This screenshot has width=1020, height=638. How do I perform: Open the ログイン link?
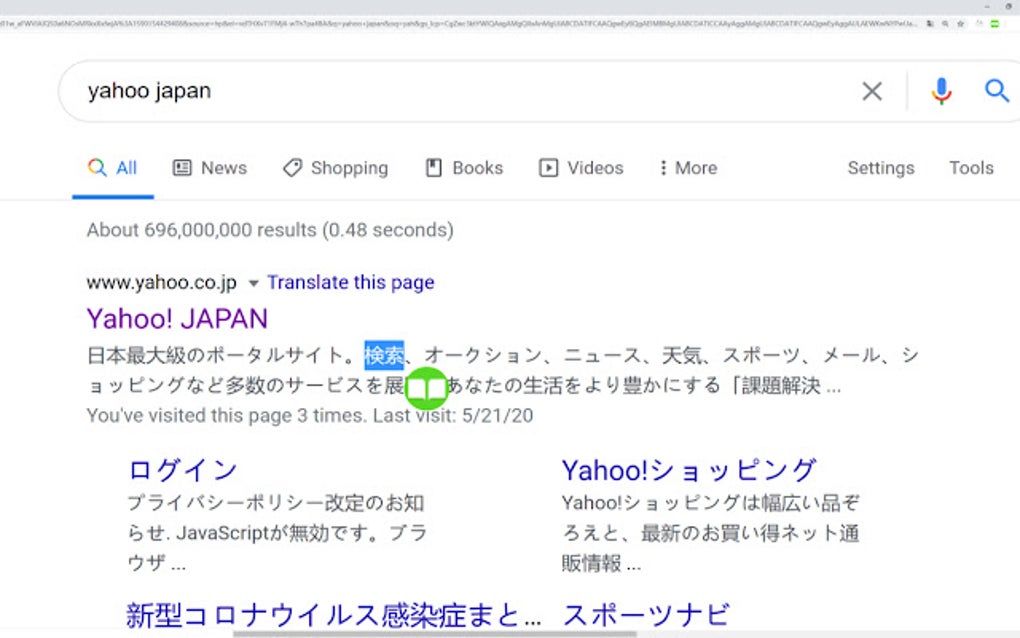coord(181,469)
